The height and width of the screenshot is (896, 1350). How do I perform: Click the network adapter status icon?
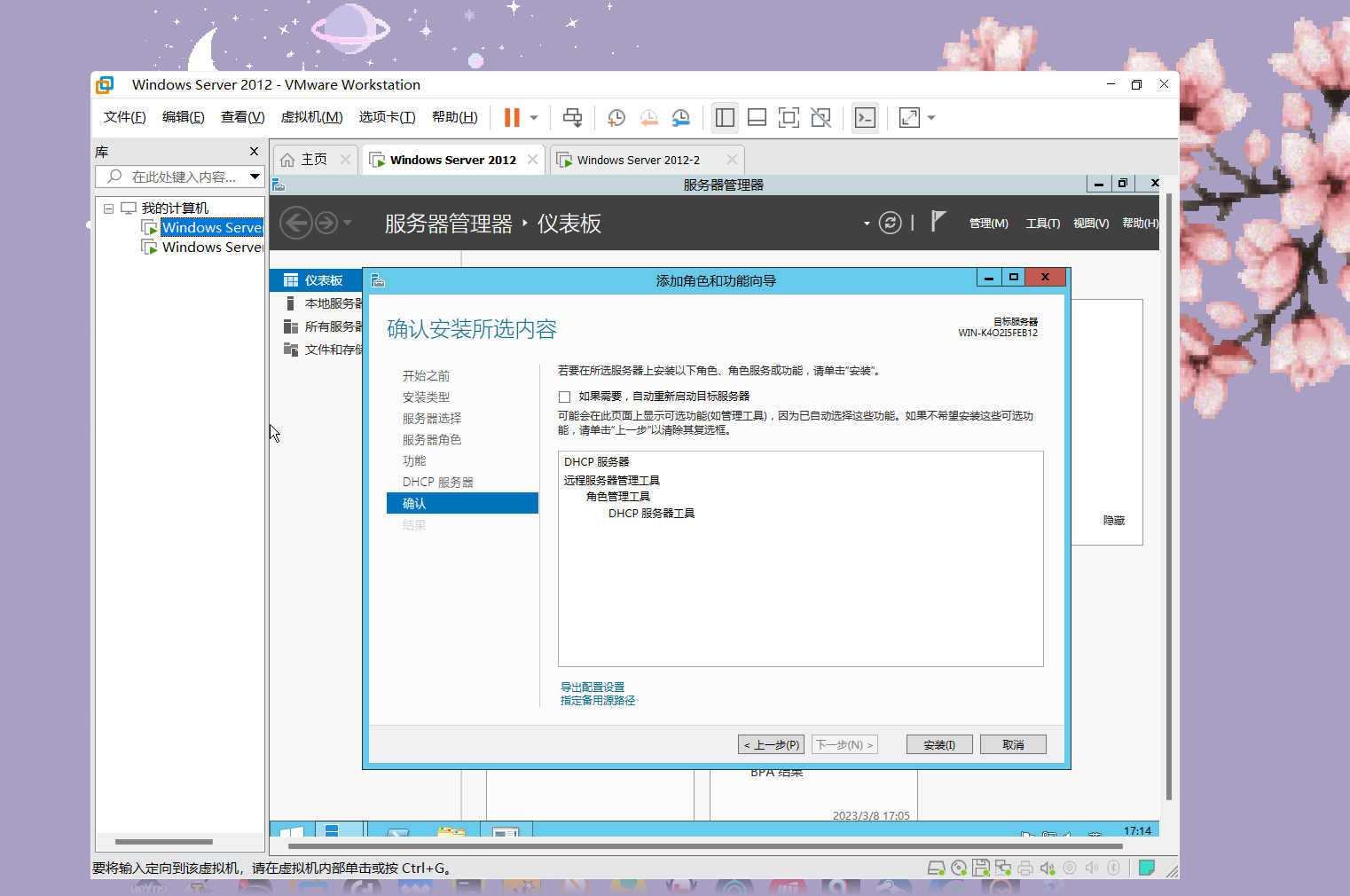pos(1002,868)
